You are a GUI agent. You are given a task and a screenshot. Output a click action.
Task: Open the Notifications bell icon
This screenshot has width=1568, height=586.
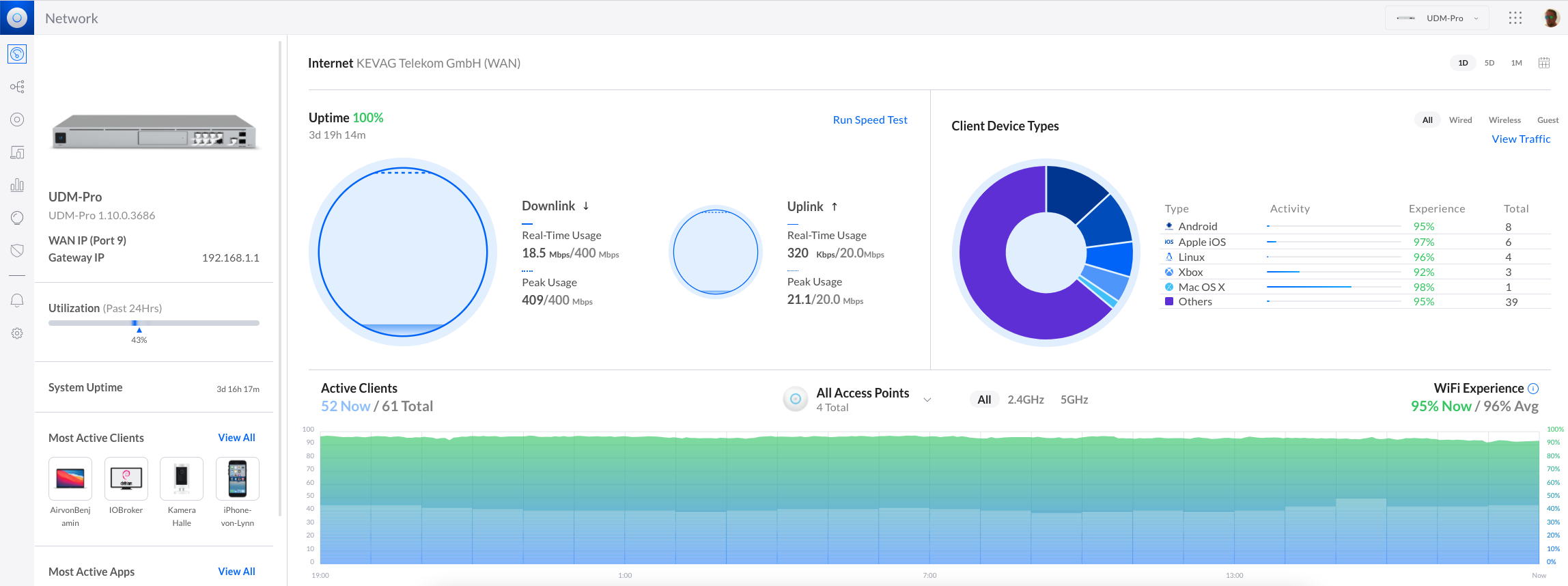pos(17,301)
